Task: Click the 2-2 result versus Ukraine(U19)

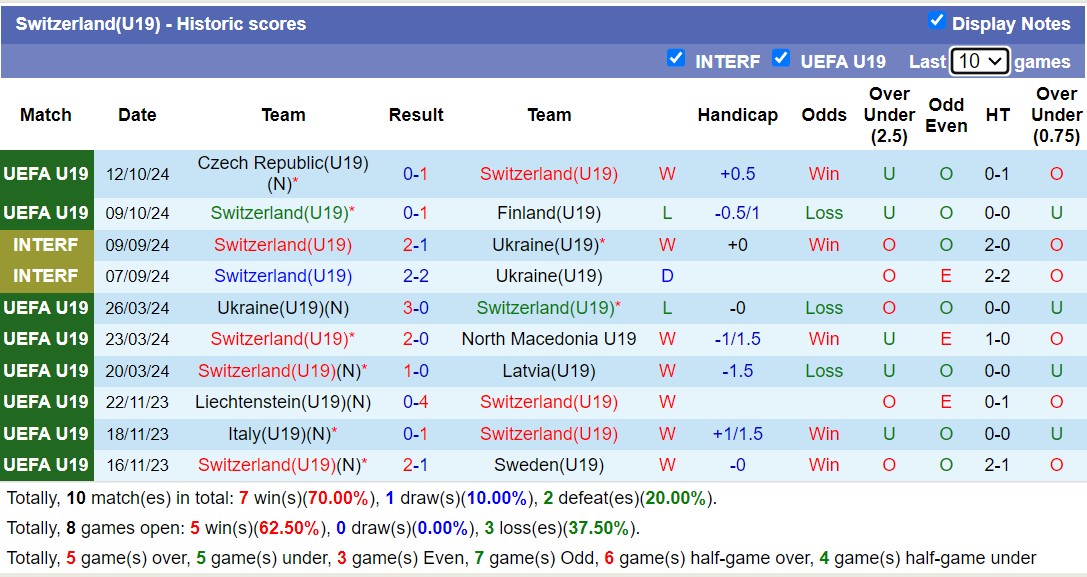Action: [x=416, y=276]
